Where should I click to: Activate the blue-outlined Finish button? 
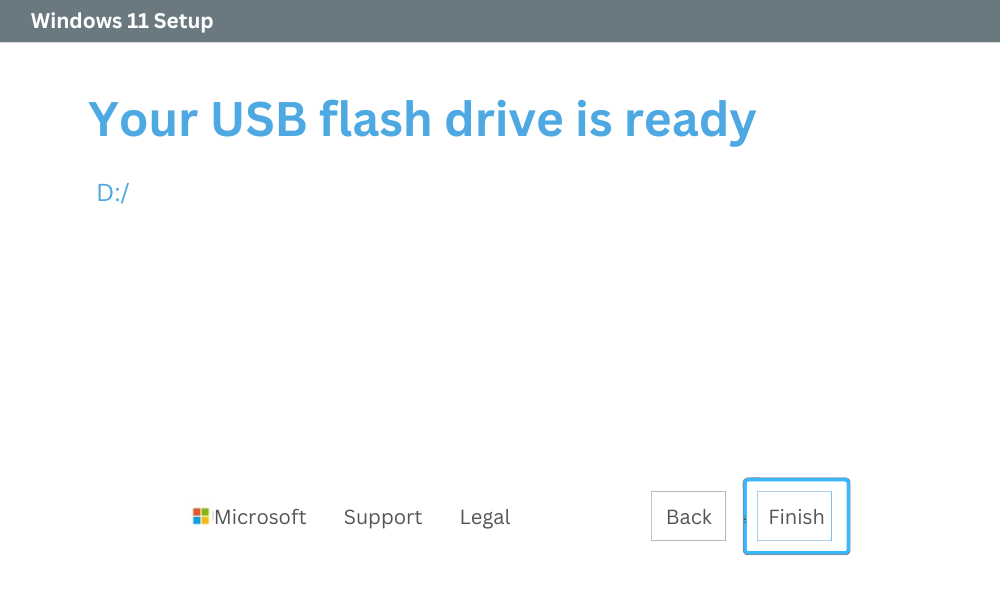[795, 516]
